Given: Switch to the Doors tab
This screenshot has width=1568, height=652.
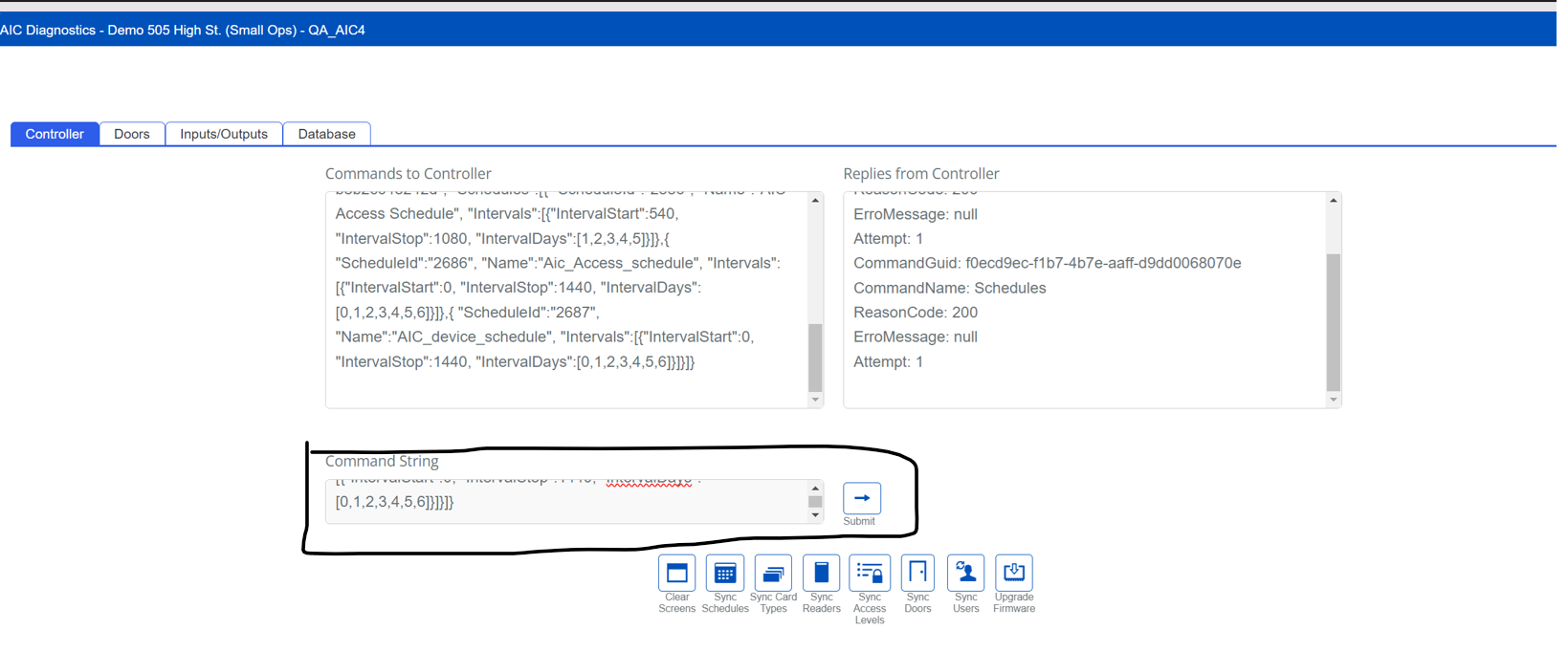Looking at the screenshot, I should (x=132, y=134).
